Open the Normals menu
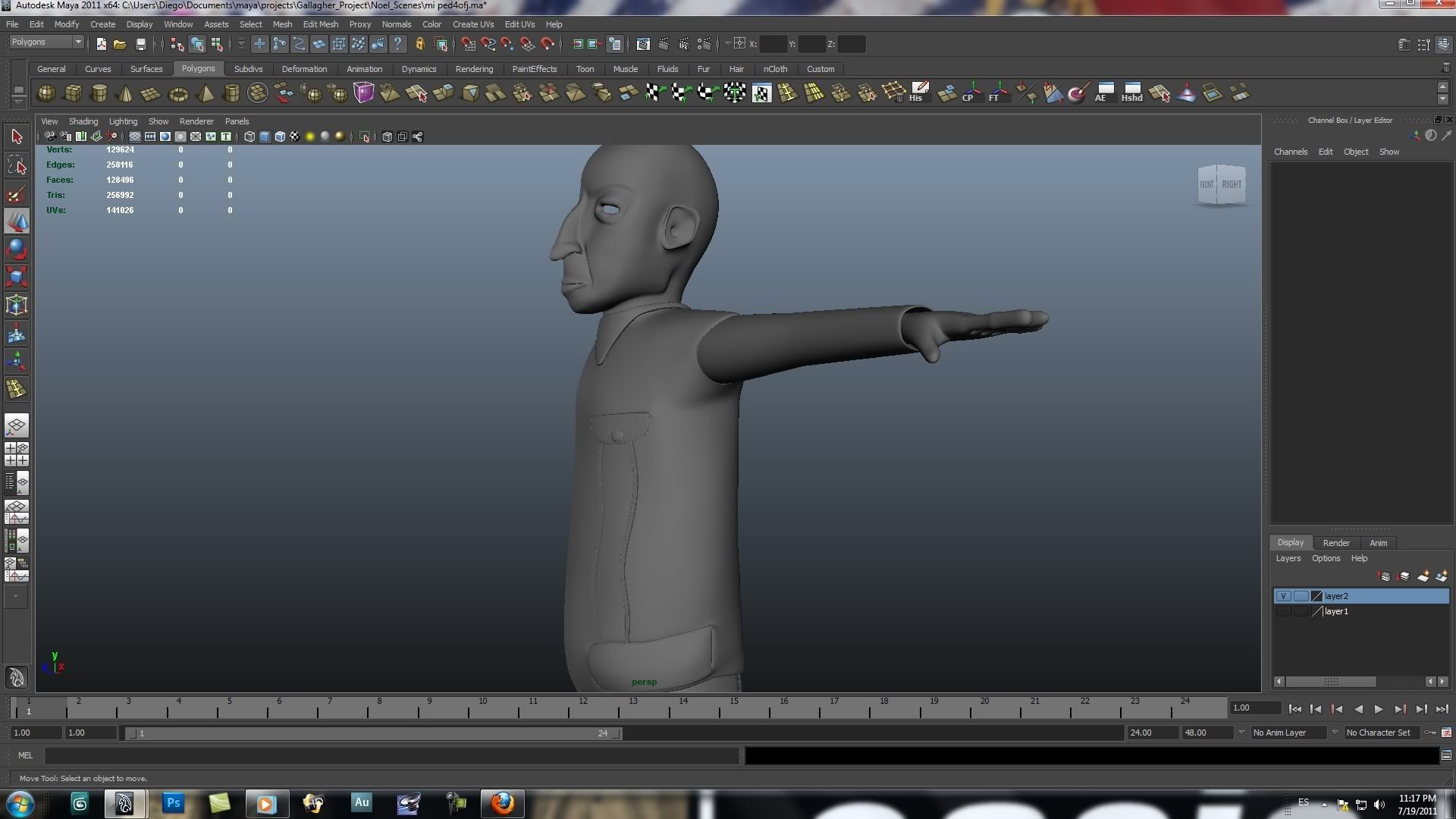1456x819 pixels. (x=397, y=24)
